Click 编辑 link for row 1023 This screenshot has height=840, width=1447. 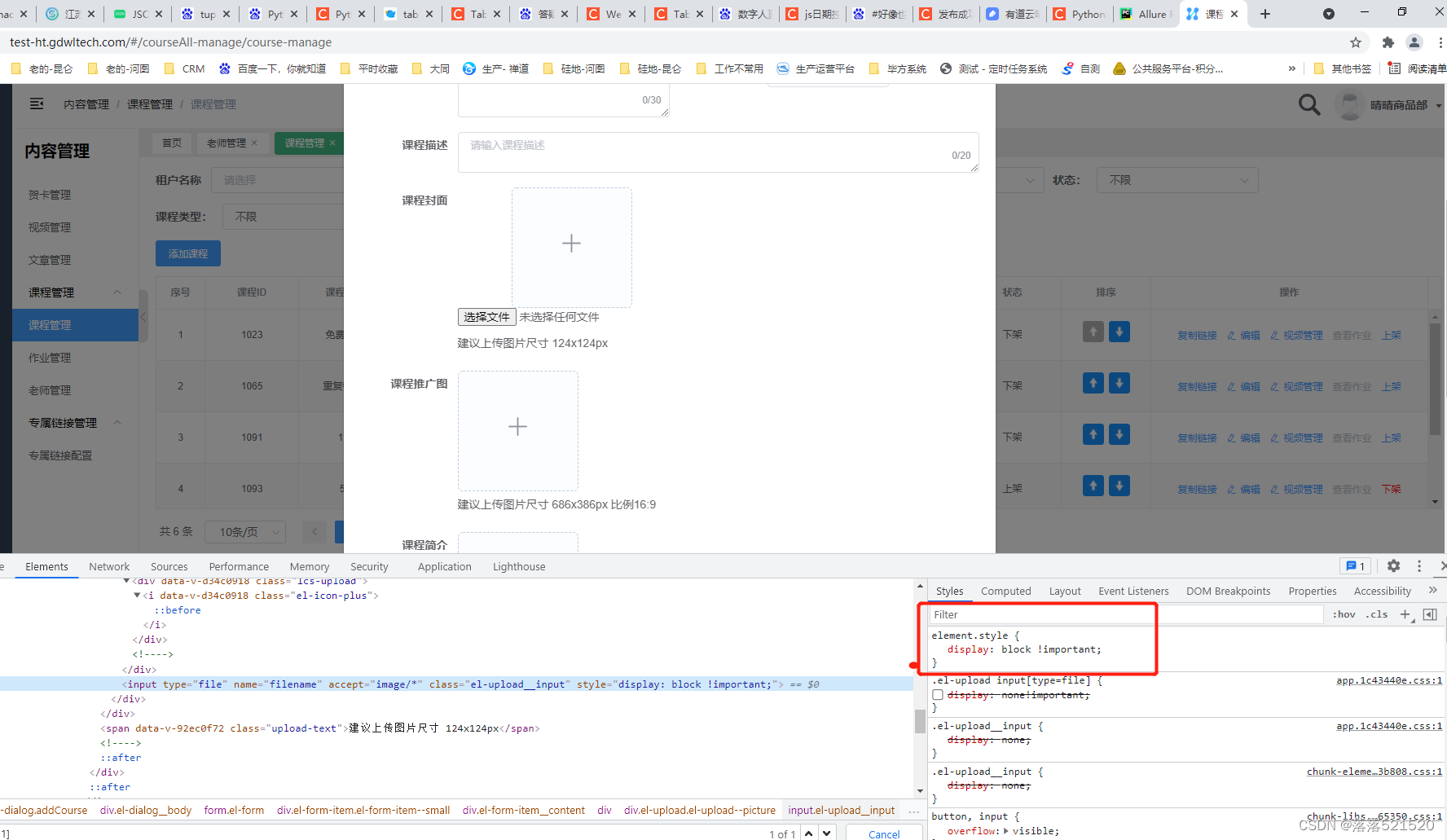click(1244, 335)
